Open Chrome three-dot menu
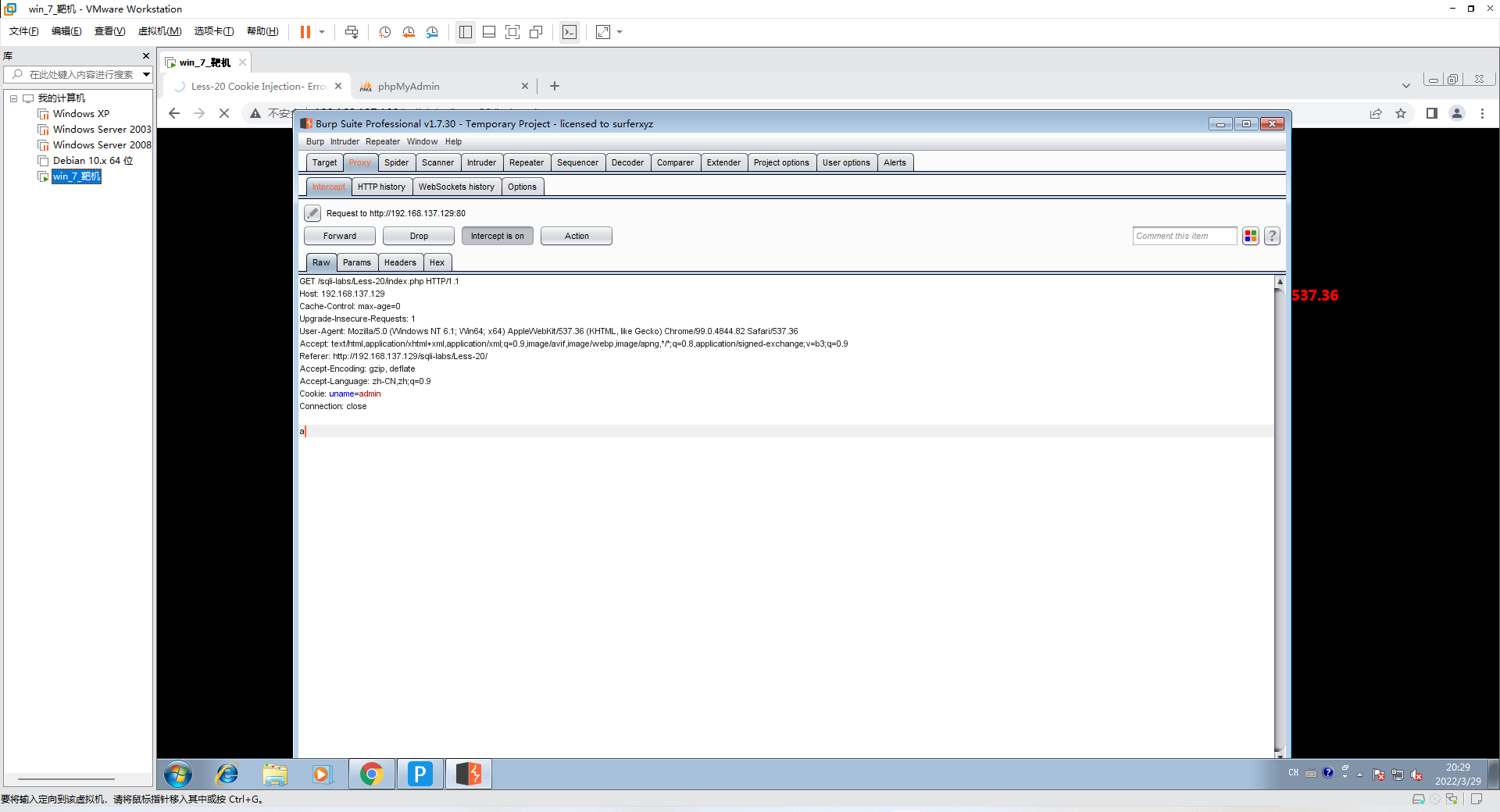The height and width of the screenshot is (812, 1500). click(1482, 113)
